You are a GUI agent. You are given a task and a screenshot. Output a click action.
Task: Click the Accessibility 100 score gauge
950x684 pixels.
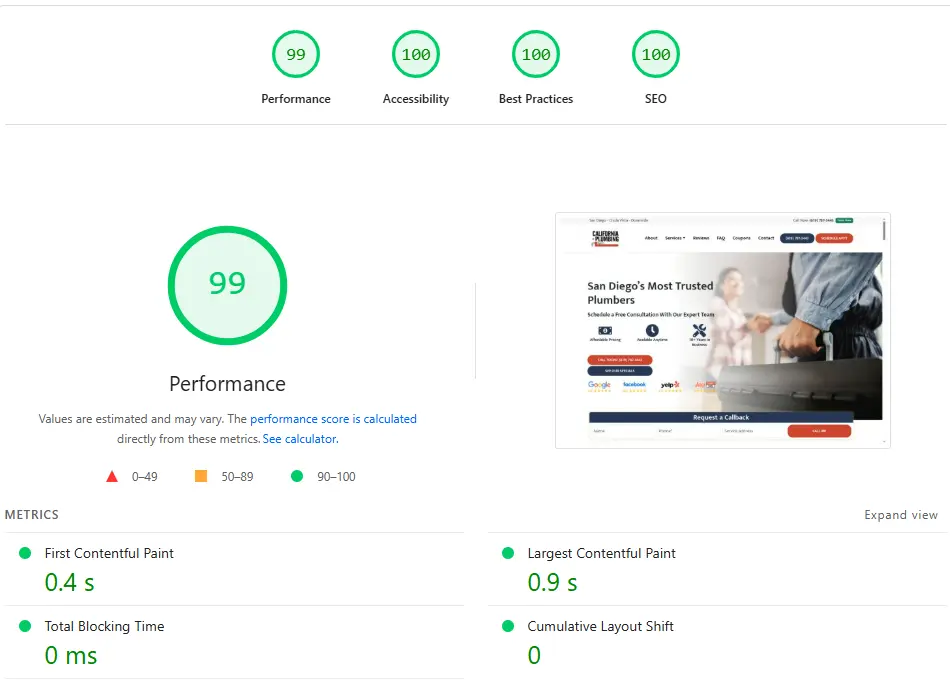pos(416,55)
